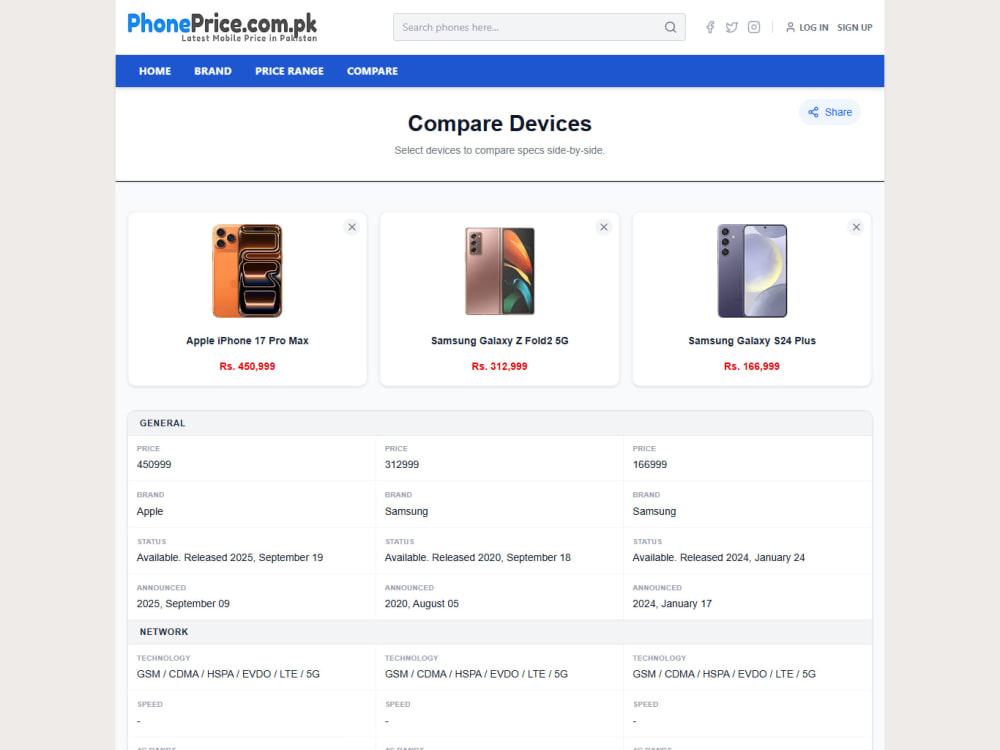Screen dimensions: 1000x750
Task: Click 'Select devices to compare specs side-by-side.'
Action: pyautogui.click(x=499, y=151)
